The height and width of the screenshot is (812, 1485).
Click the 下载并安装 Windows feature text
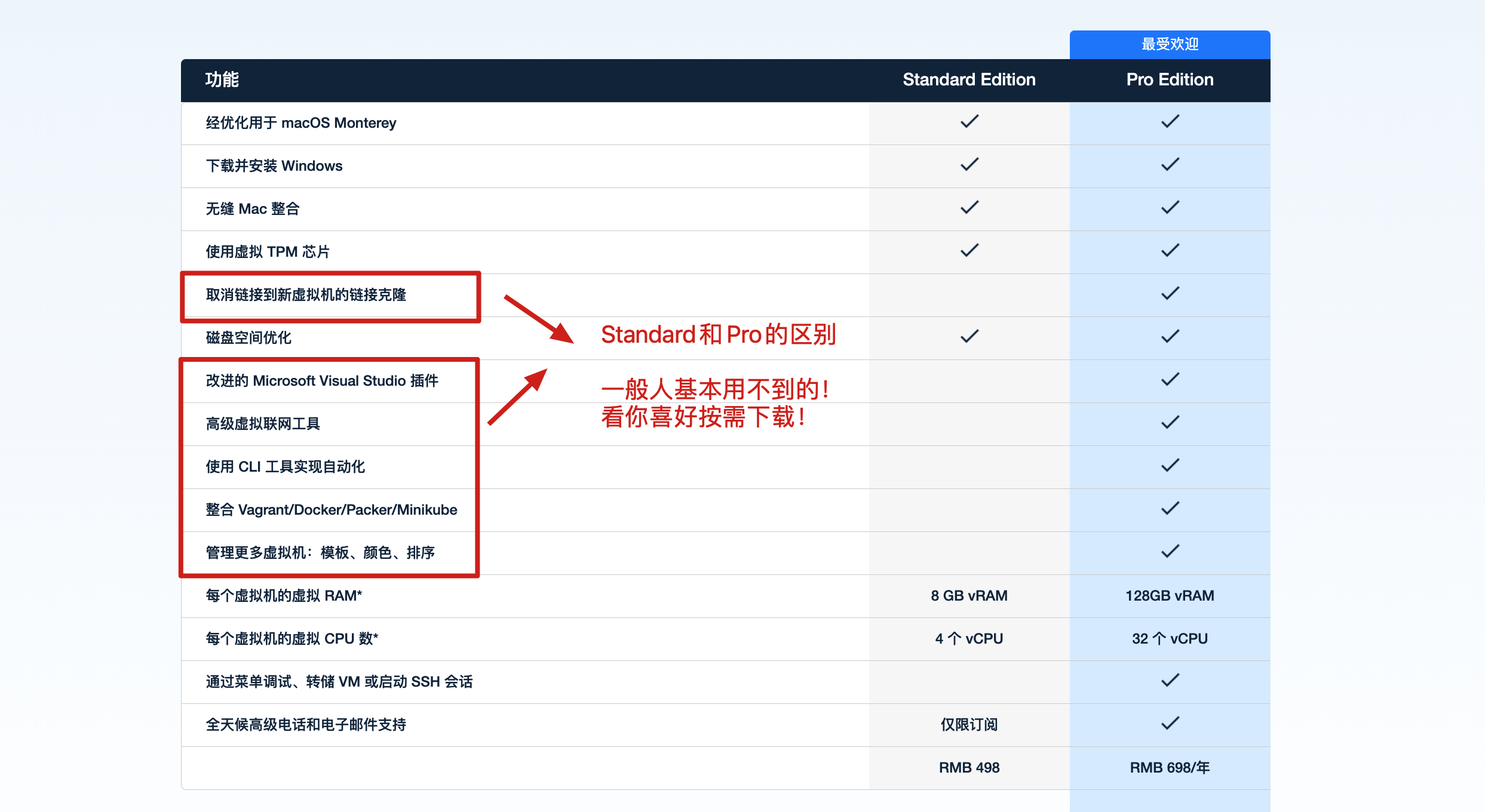(274, 166)
